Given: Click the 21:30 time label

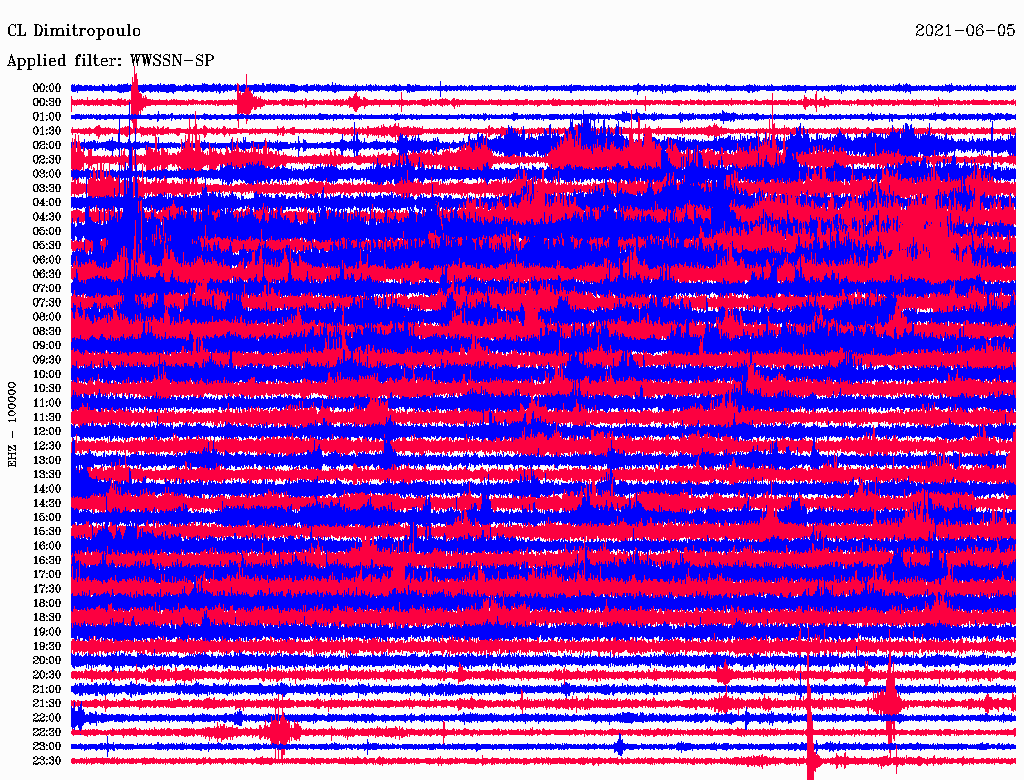Looking at the screenshot, I should pos(47,704).
